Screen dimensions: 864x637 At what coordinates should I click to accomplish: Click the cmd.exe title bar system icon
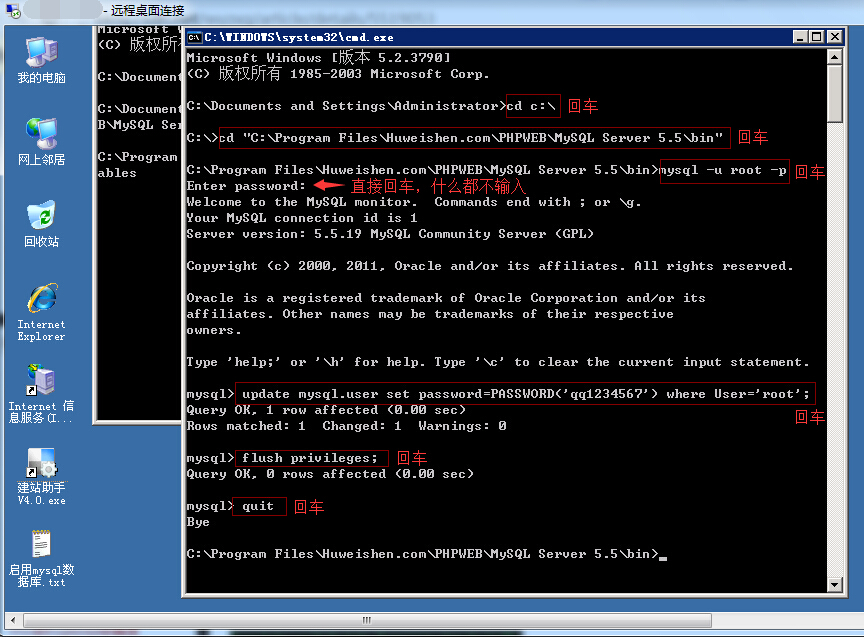click(194, 37)
